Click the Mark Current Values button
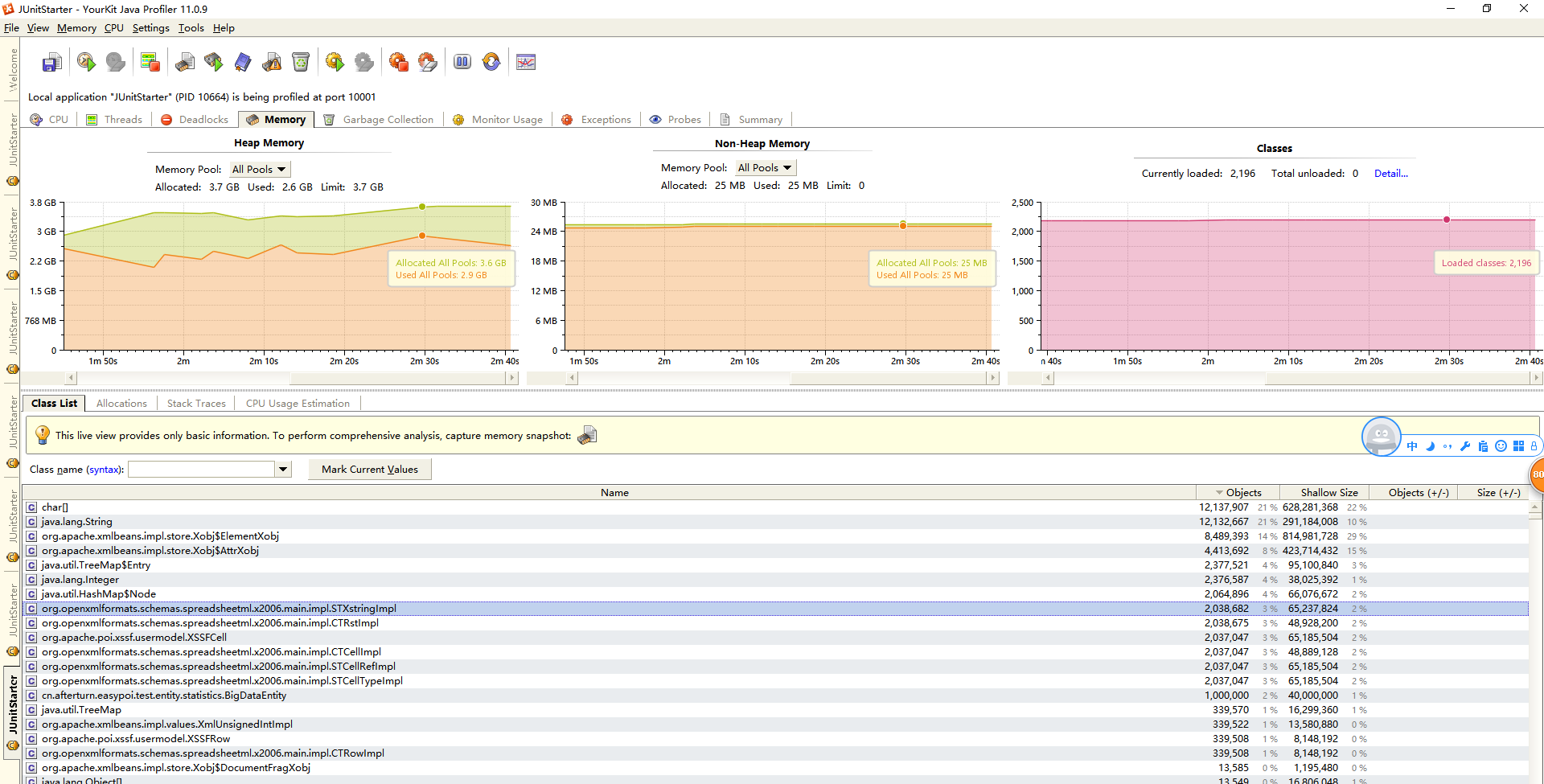Screen dimensions: 1544x784 point(370,470)
